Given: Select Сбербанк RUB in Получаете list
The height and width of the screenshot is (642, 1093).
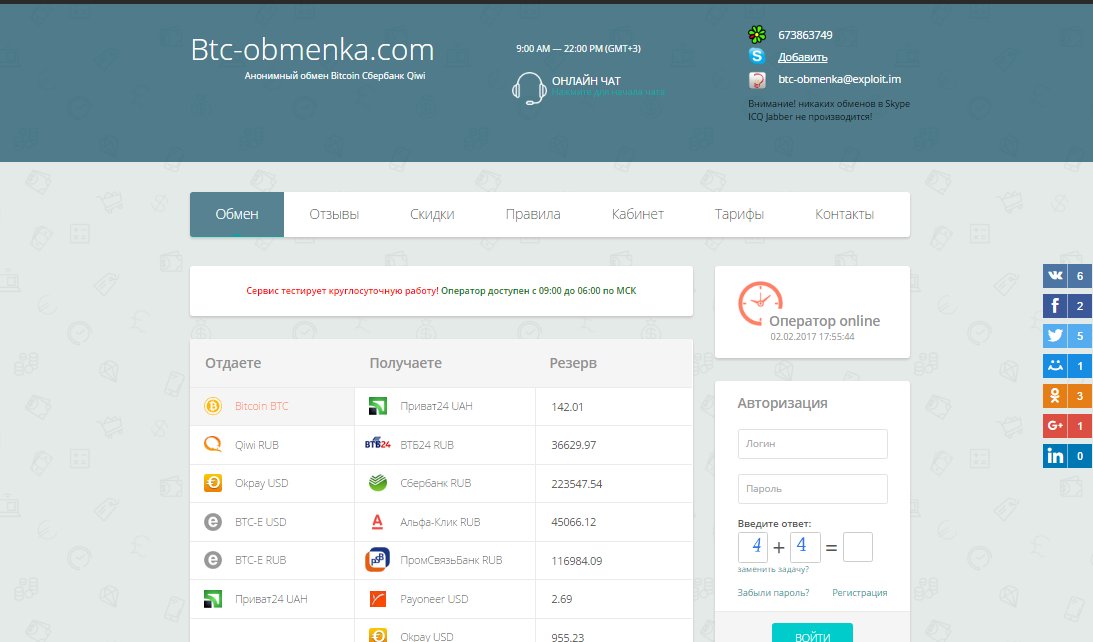Looking at the screenshot, I should [x=445, y=483].
